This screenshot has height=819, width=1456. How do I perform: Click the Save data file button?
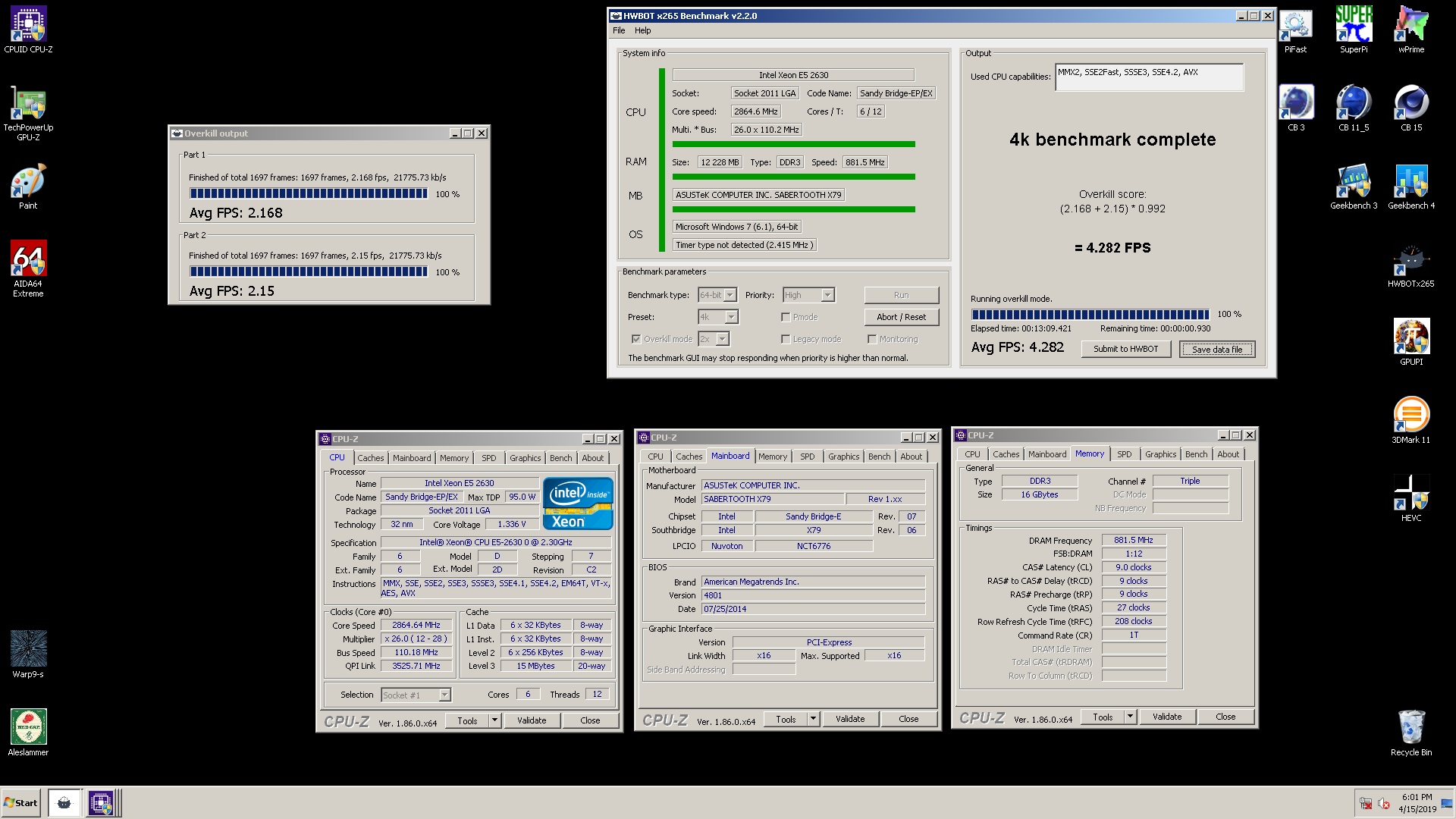[1217, 349]
